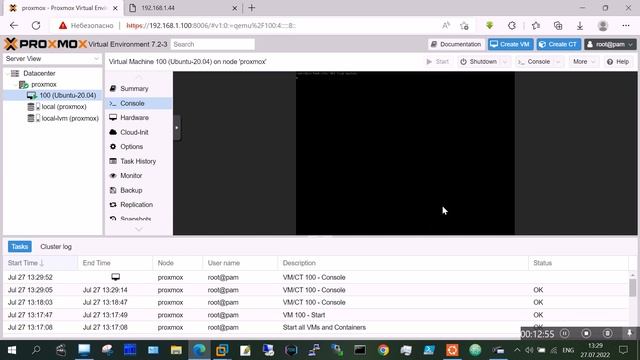
Task: Open the Console button dropdown arrow
Action: click(x=558, y=62)
